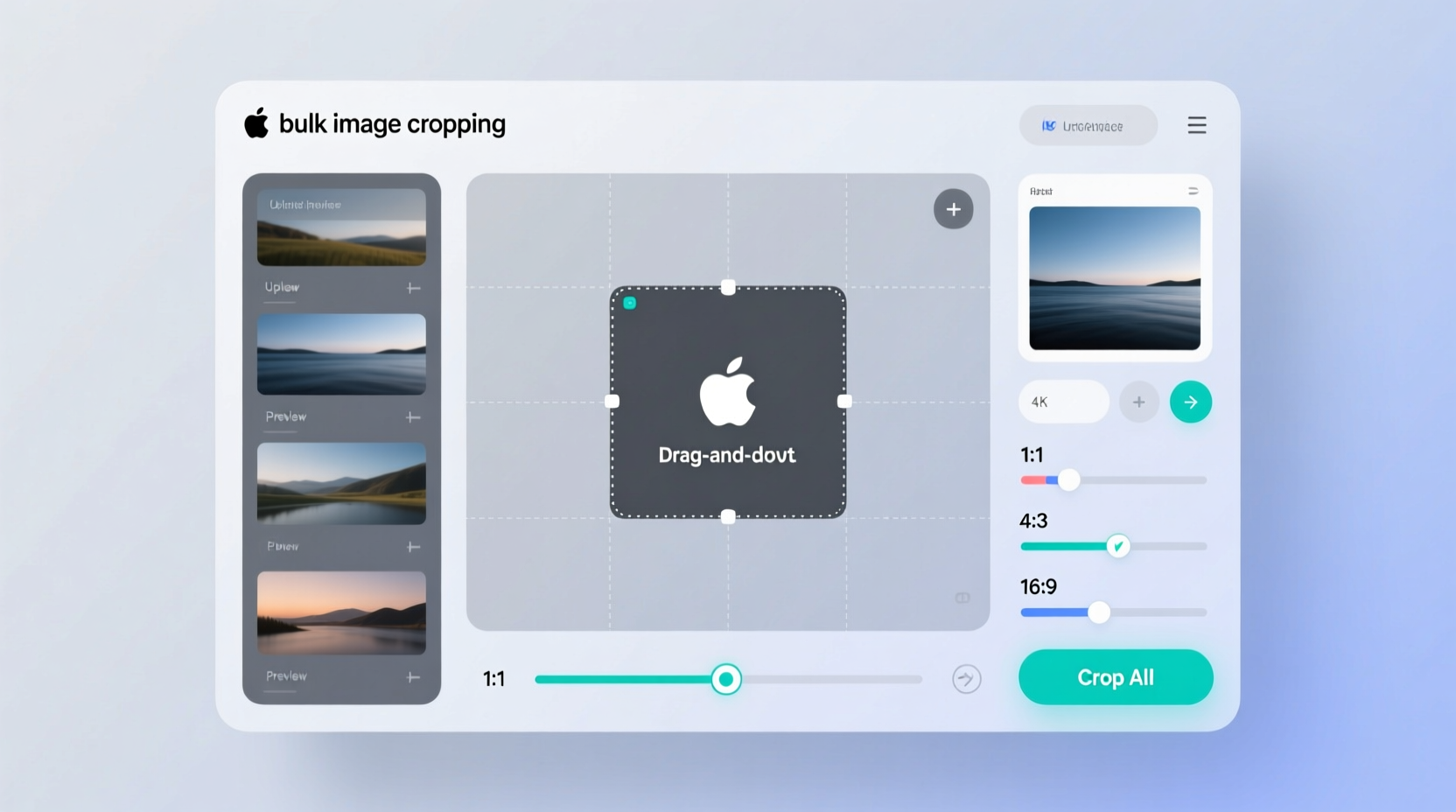Click the right crop handle
The width and height of the screenshot is (1456, 812).
pyautogui.click(x=844, y=401)
